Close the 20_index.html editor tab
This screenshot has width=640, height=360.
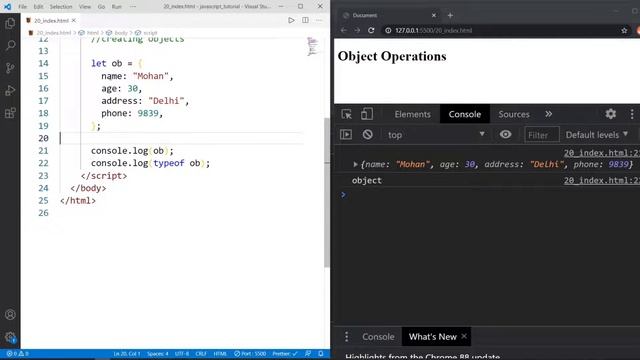(x=74, y=20)
